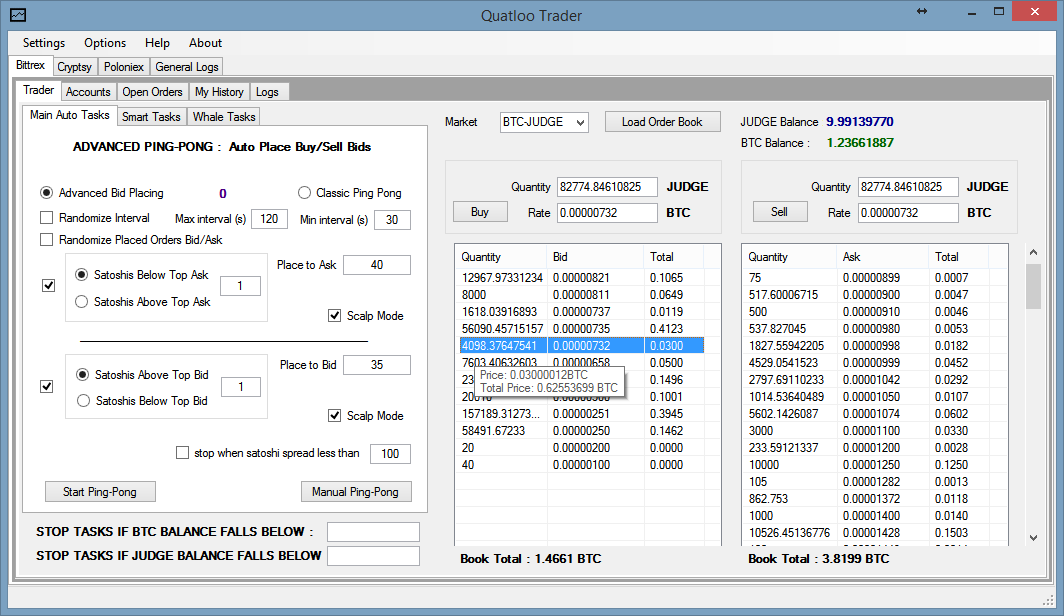Click the scrollbar up arrow on right edge
The image size is (1064, 616).
point(1034,251)
